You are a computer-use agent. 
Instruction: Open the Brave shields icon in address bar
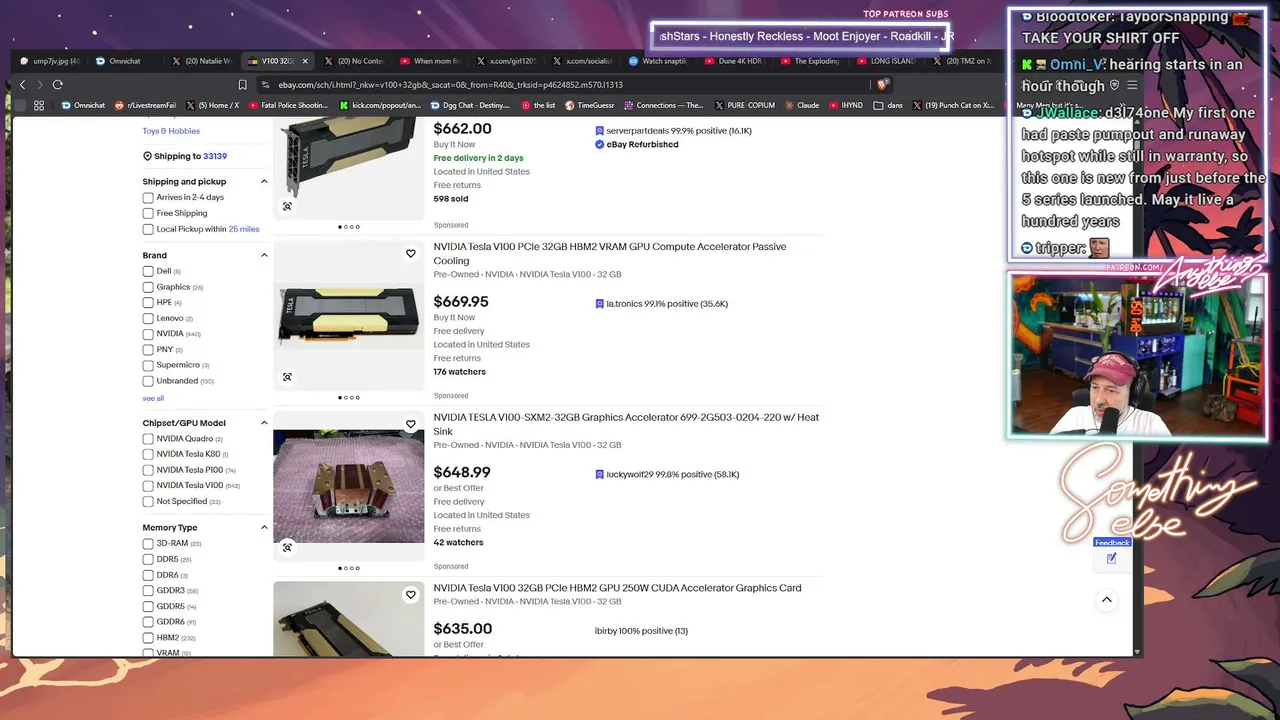881,85
